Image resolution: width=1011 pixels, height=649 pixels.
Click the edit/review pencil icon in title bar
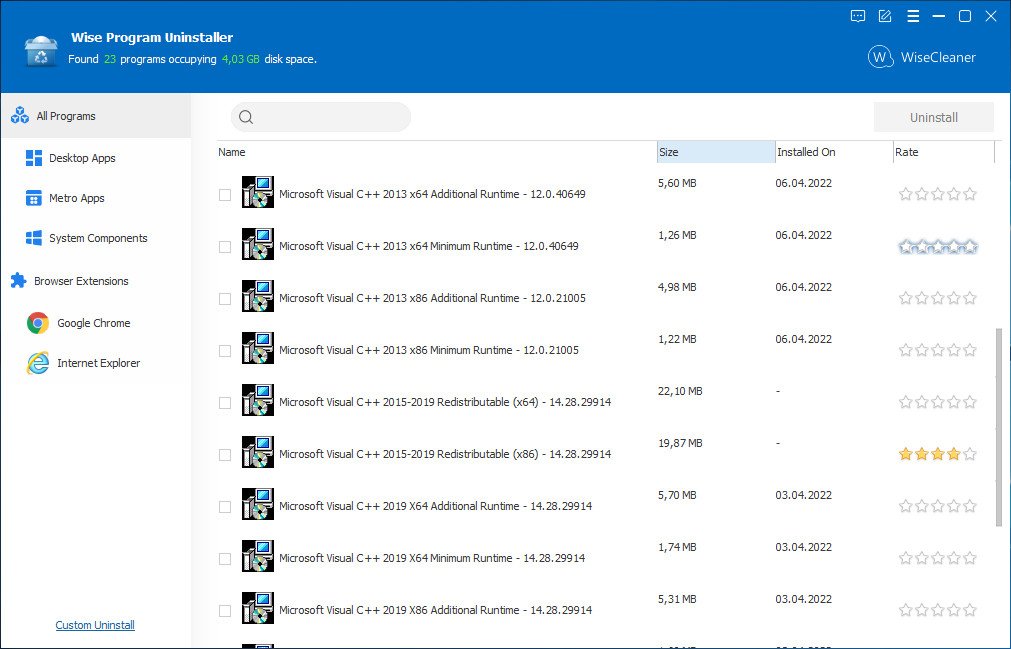point(885,16)
